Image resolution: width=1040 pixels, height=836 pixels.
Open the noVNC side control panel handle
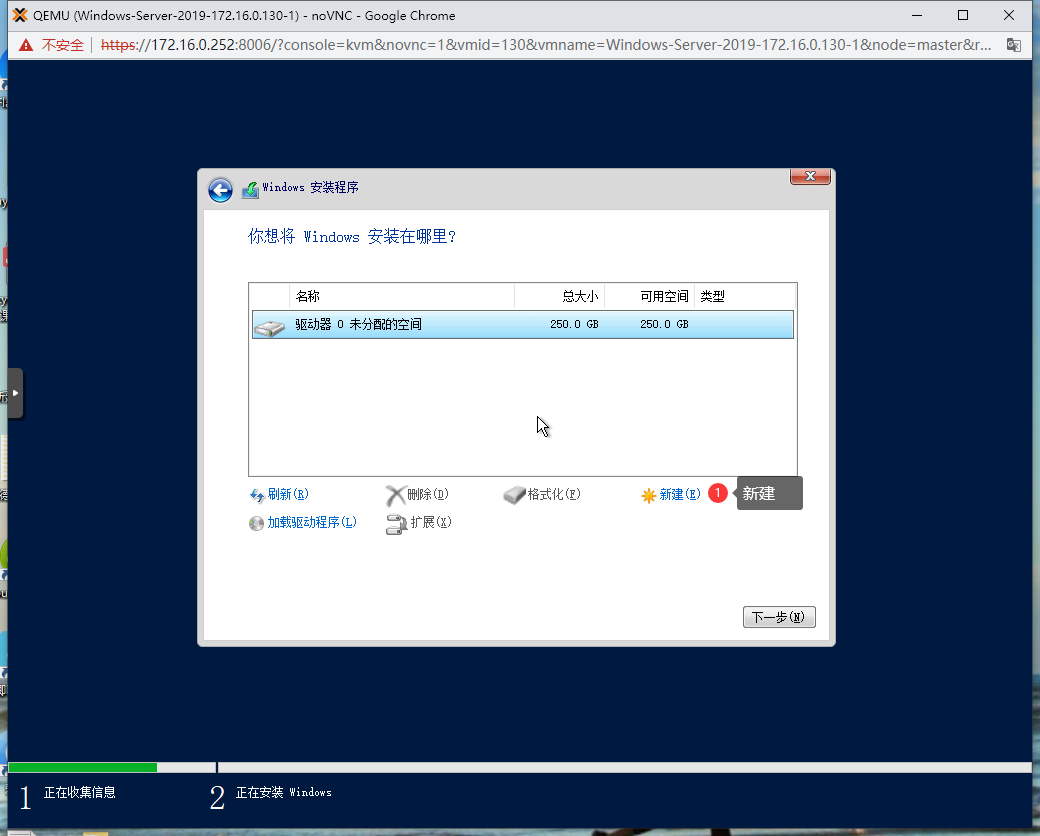click(15, 393)
